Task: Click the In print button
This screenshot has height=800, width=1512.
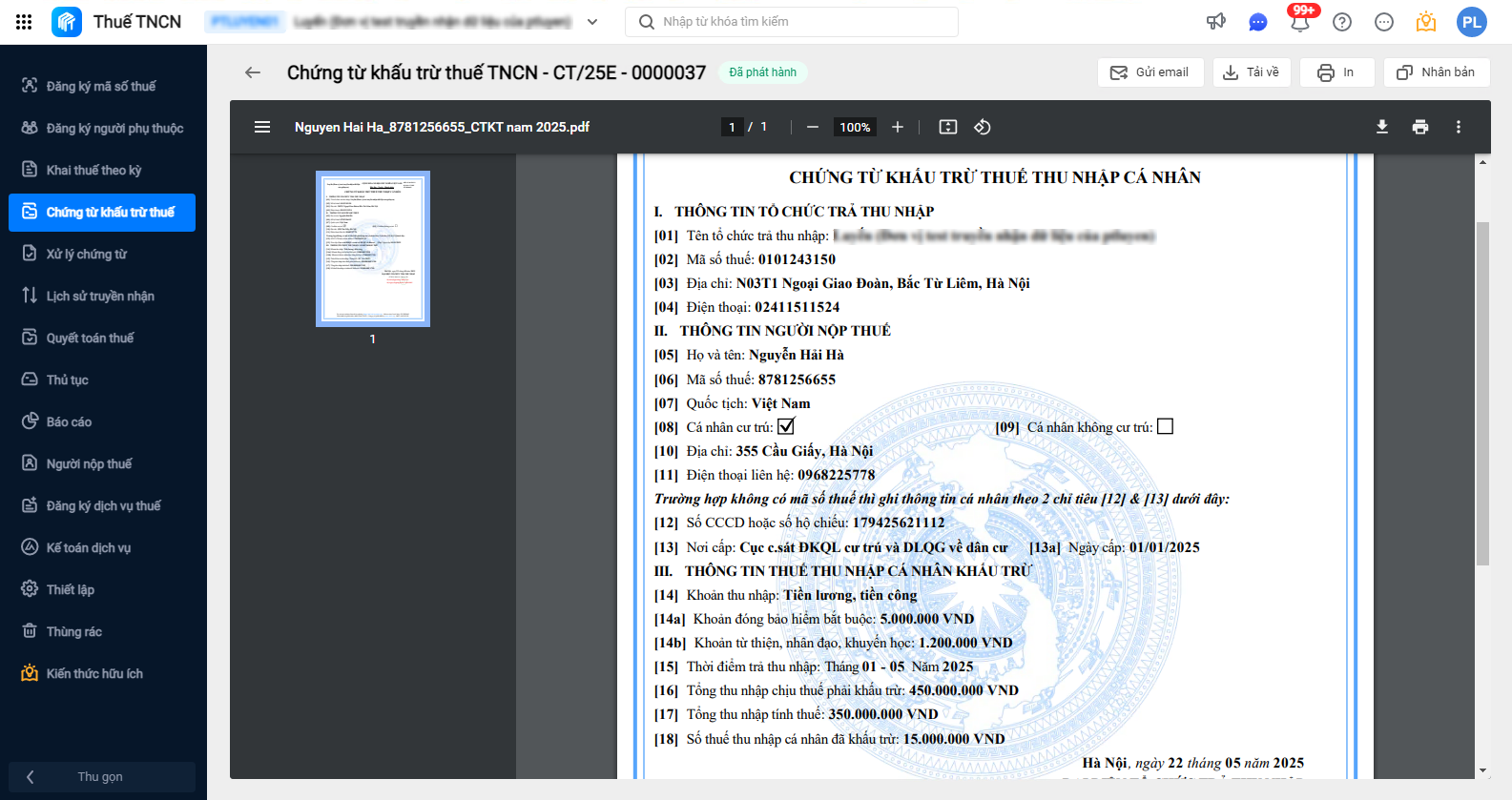Action: coord(1336,72)
